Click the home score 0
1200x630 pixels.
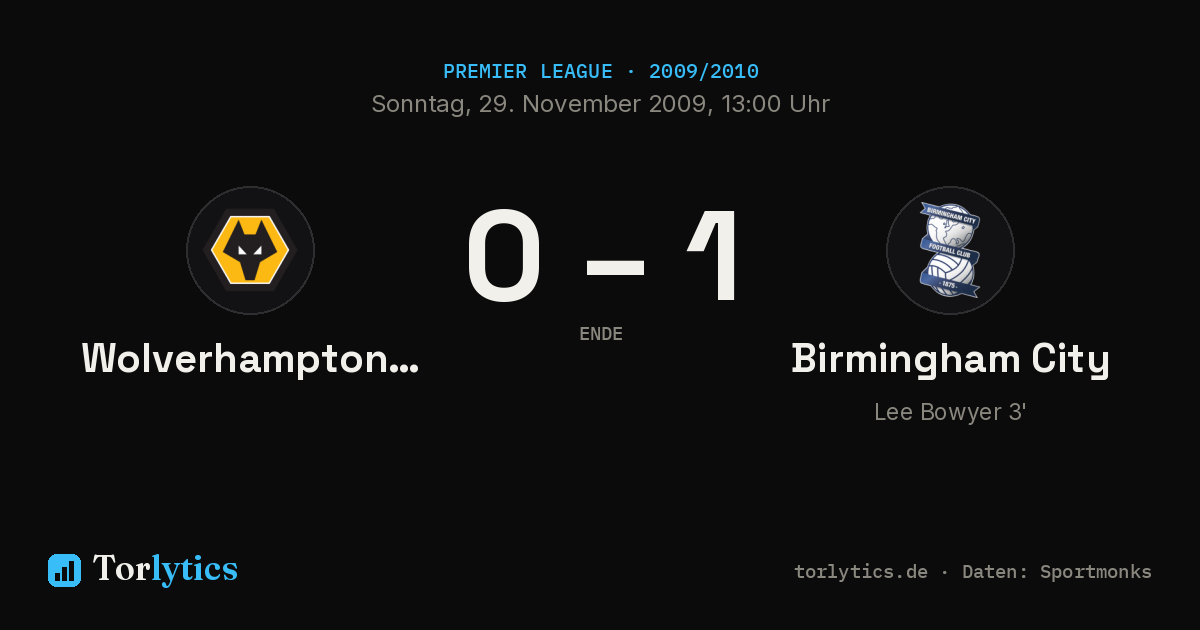[505, 255]
